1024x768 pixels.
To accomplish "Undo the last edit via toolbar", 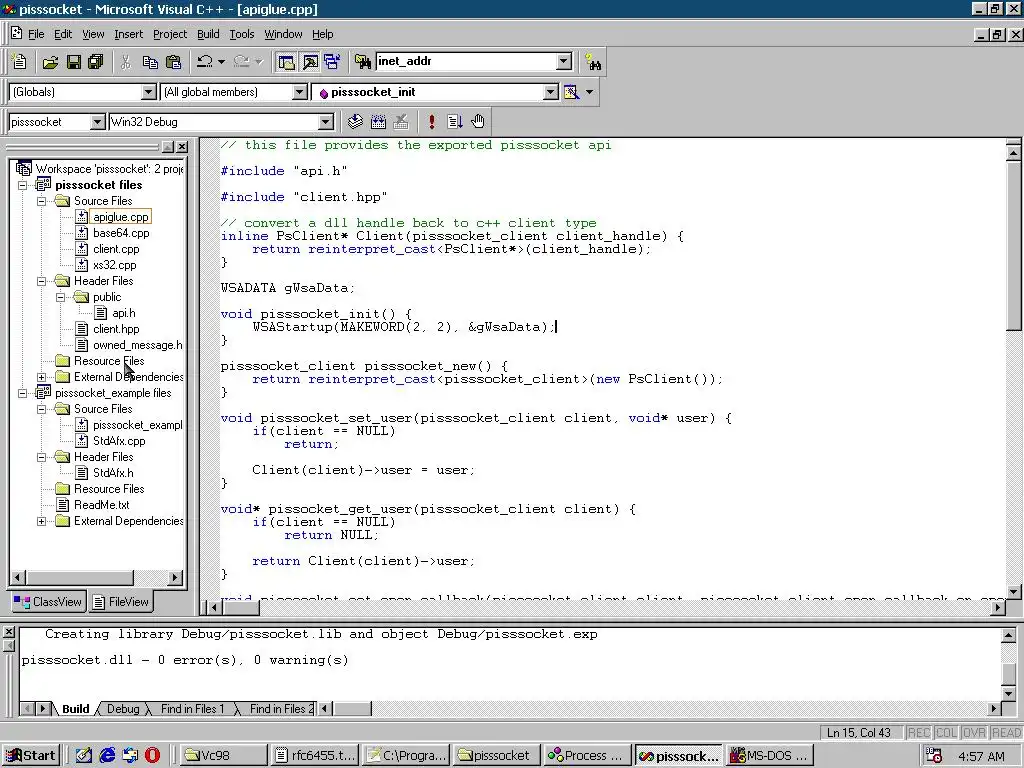I will pos(204,62).
